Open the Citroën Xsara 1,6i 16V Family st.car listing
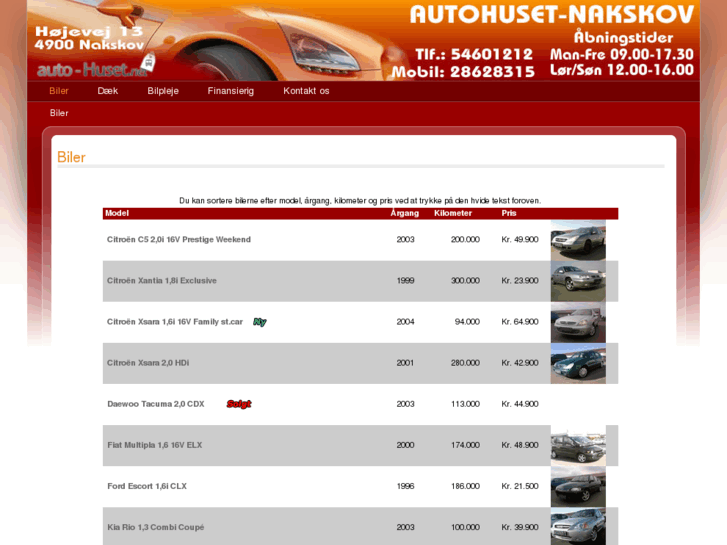The image size is (727, 545). pyautogui.click(x=175, y=322)
